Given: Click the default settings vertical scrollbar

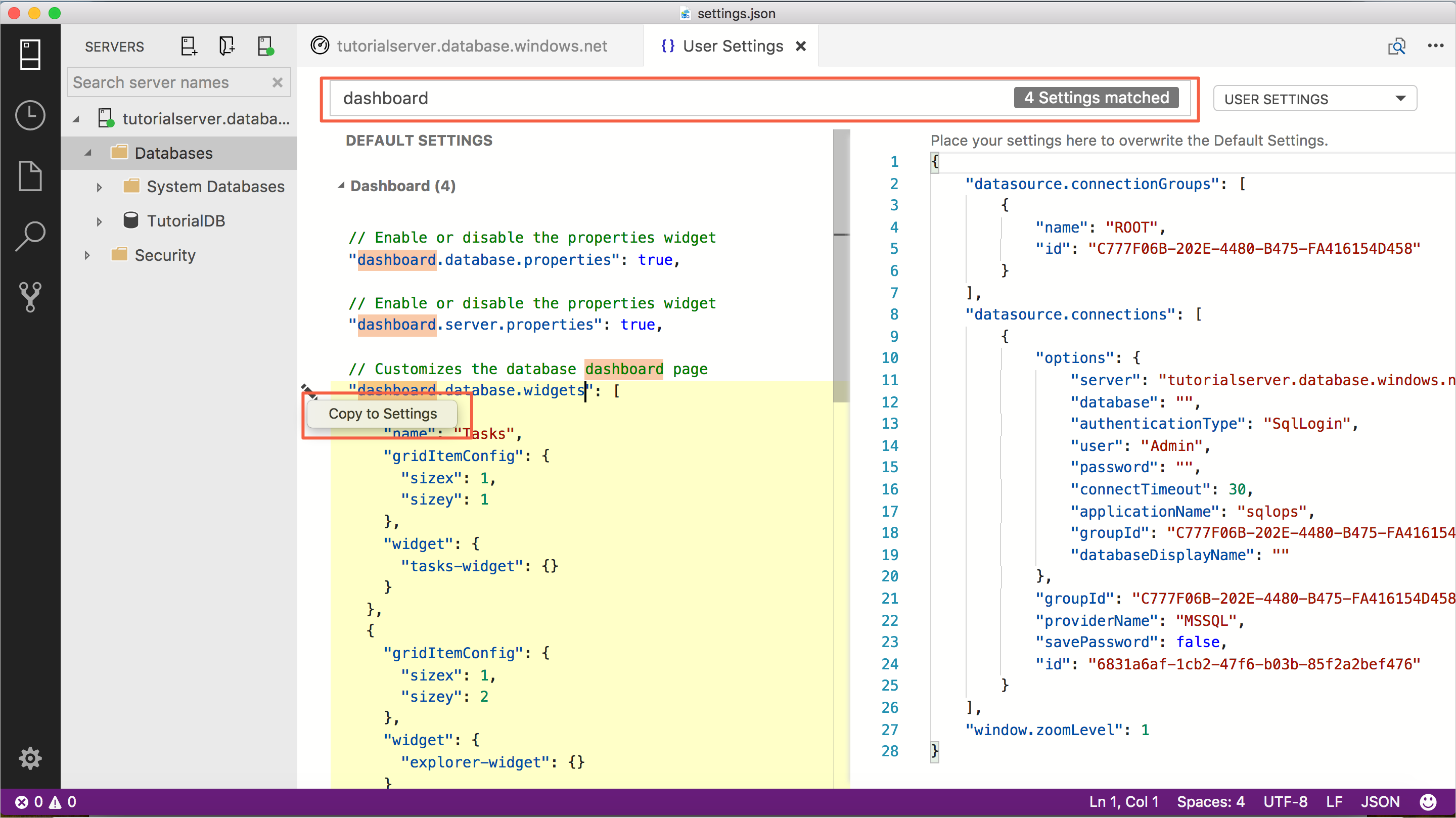Looking at the screenshot, I should [841, 266].
